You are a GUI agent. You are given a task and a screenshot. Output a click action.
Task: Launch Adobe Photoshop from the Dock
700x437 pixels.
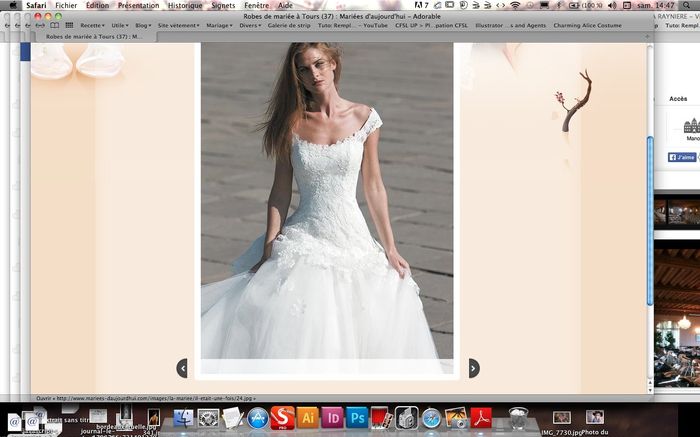point(357,418)
